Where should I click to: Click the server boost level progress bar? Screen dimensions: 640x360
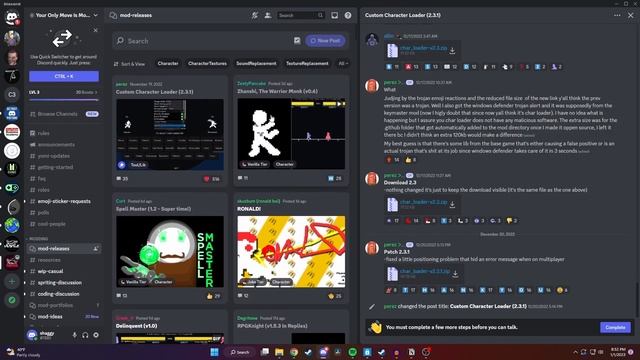[64, 99]
